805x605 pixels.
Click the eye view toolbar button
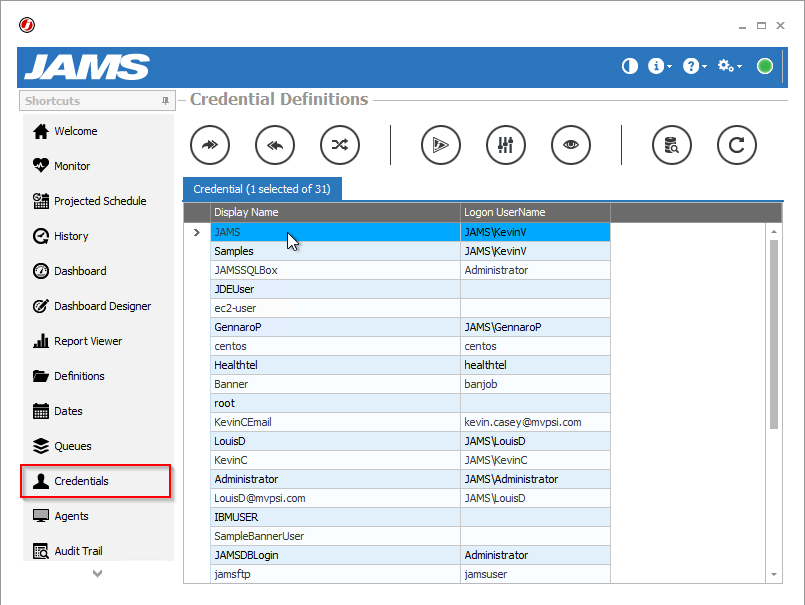pyautogui.click(x=571, y=145)
